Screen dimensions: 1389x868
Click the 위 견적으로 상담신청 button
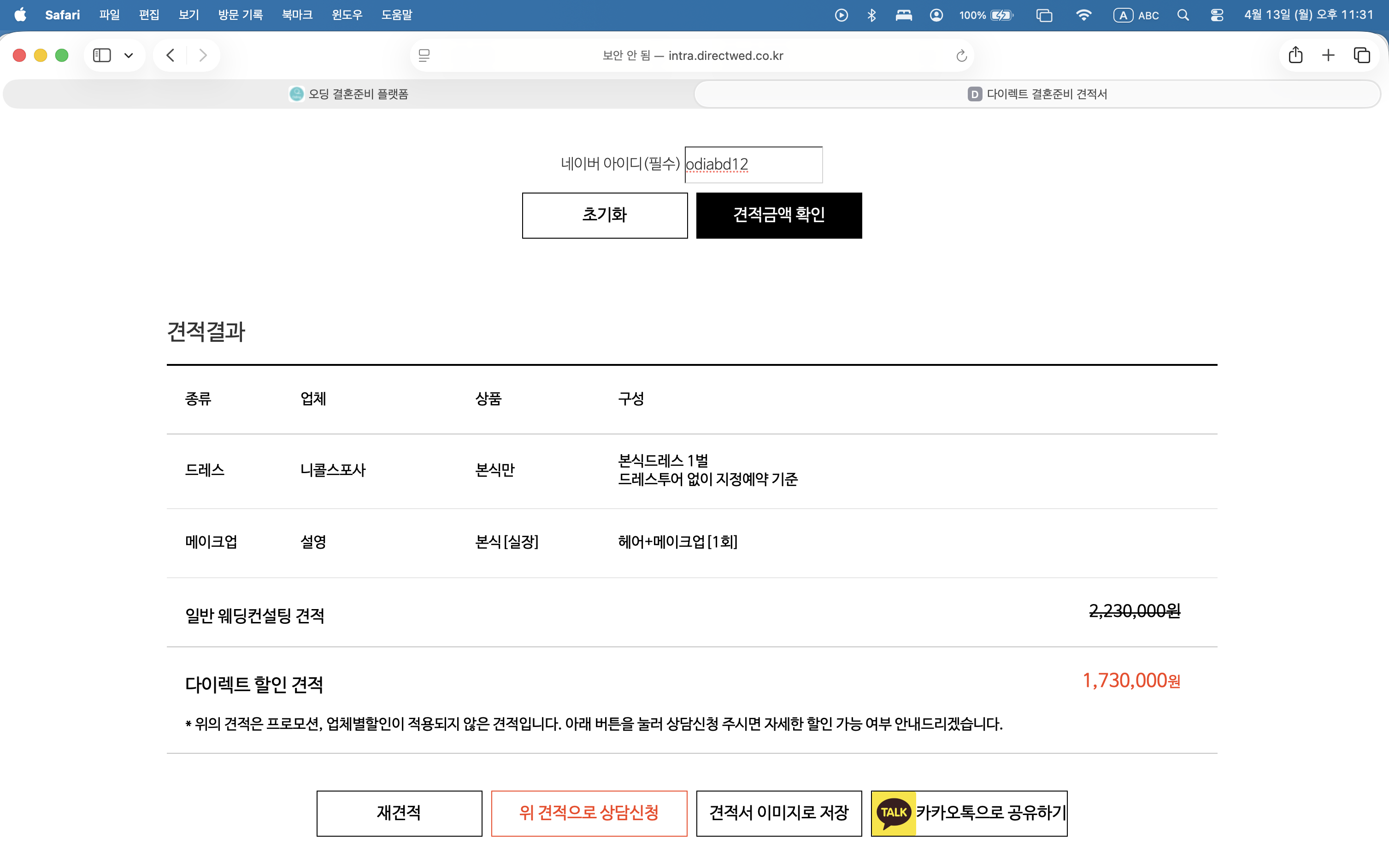point(589,813)
